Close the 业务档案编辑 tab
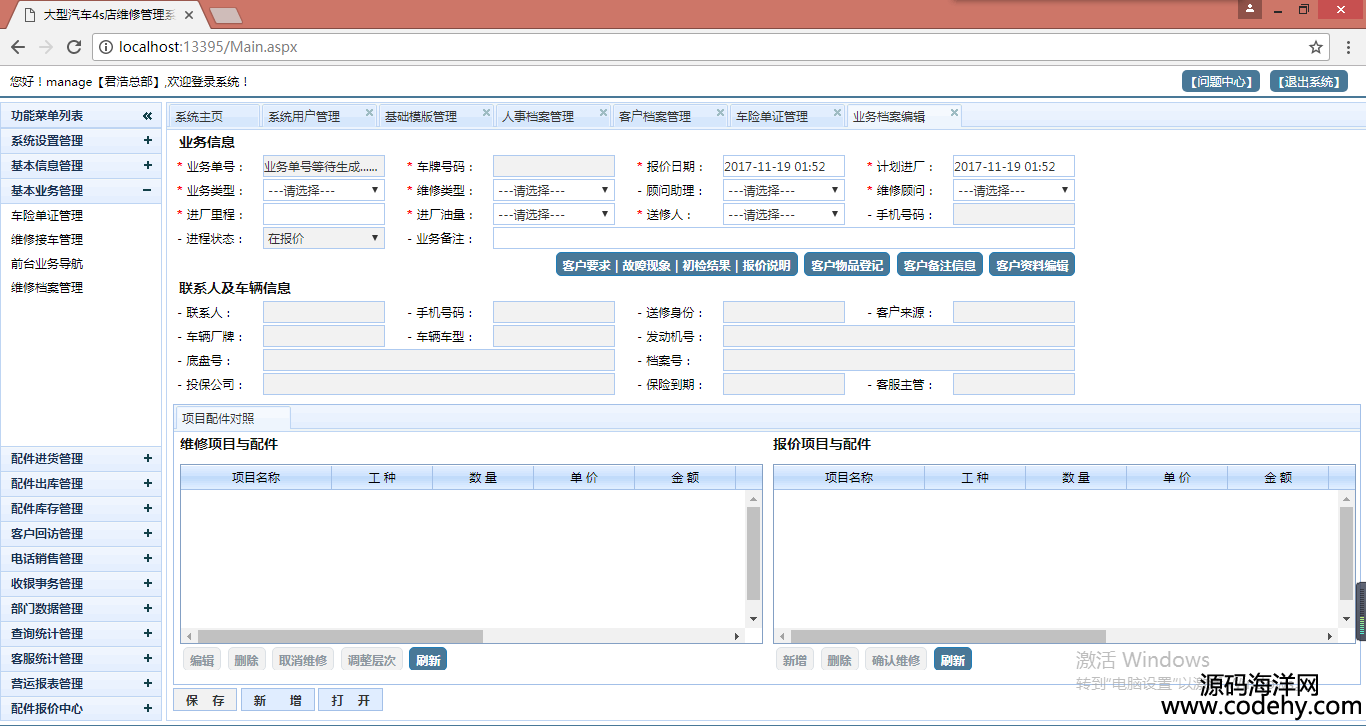 [x=954, y=112]
